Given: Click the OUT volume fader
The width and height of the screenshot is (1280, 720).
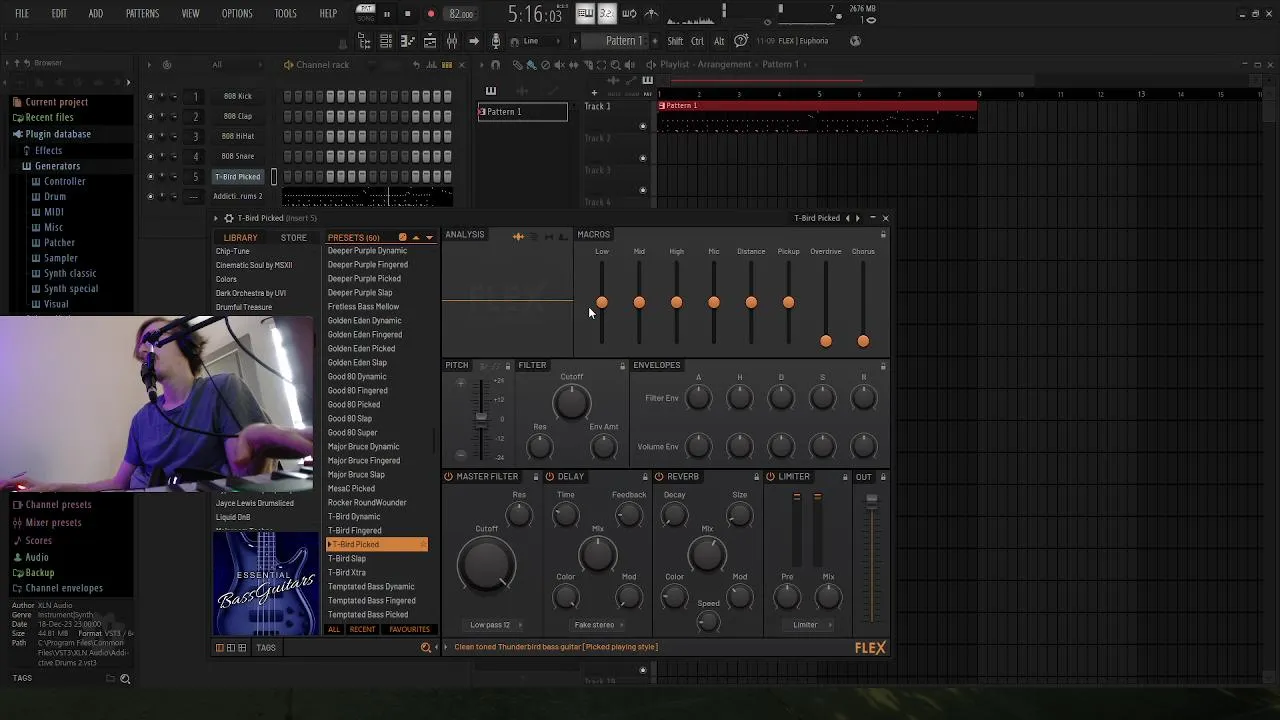Looking at the screenshot, I should click(872, 502).
